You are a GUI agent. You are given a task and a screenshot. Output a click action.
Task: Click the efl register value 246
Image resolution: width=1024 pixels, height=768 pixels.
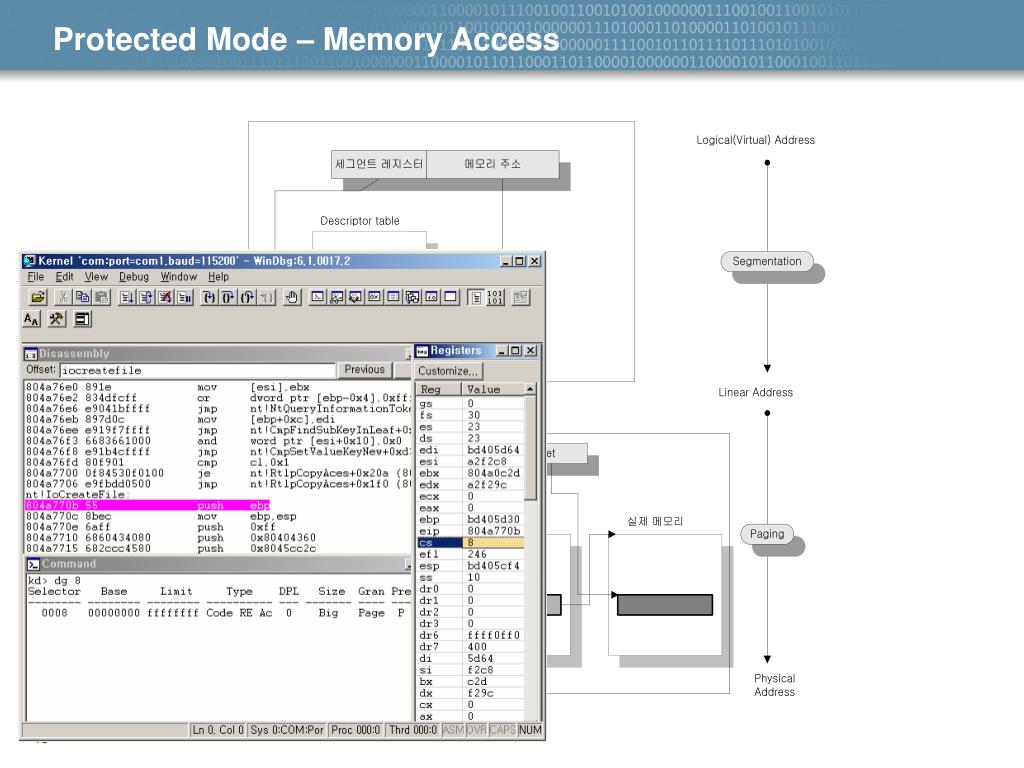tap(477, 554)
